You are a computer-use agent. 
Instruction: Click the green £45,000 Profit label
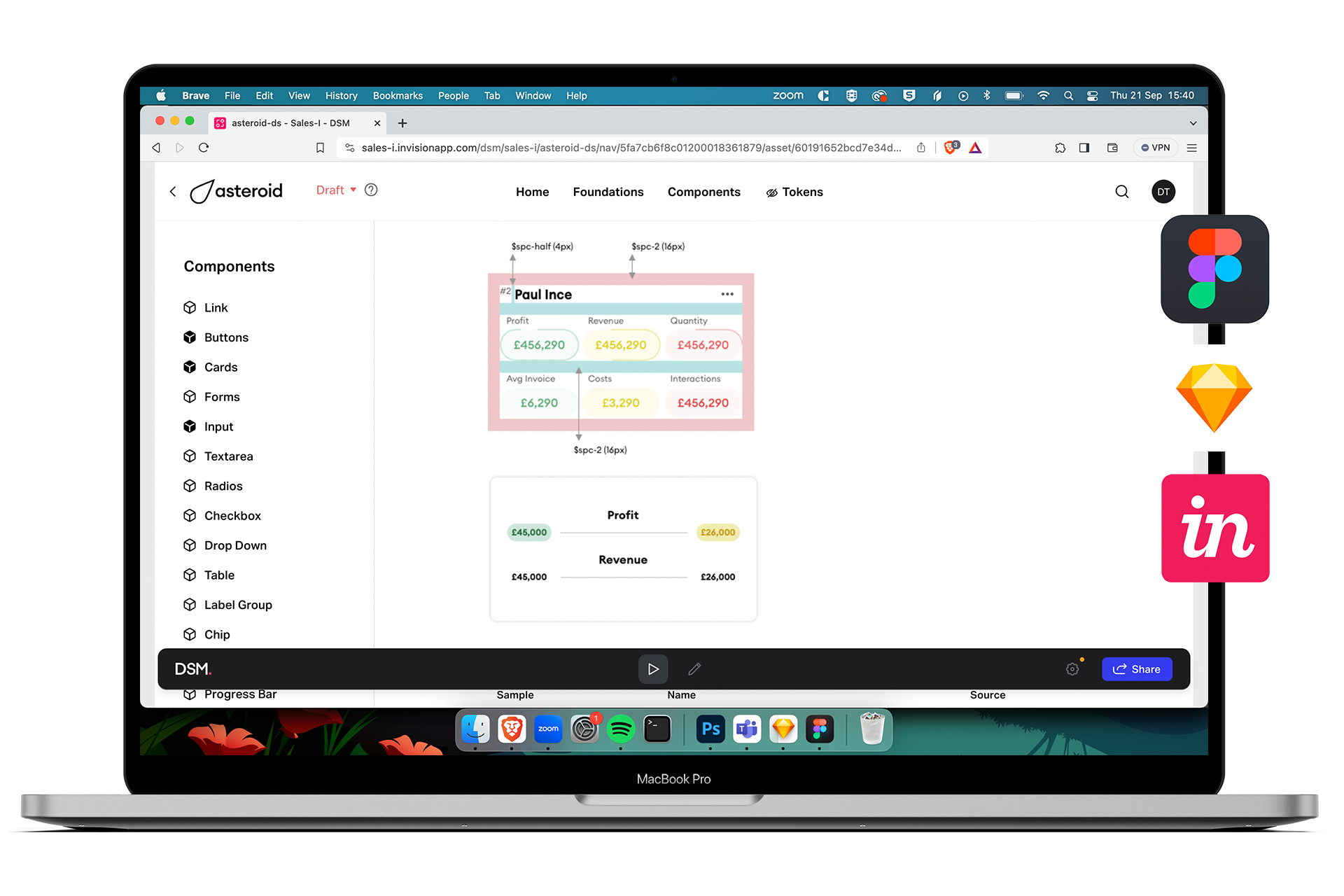(529, 532)
